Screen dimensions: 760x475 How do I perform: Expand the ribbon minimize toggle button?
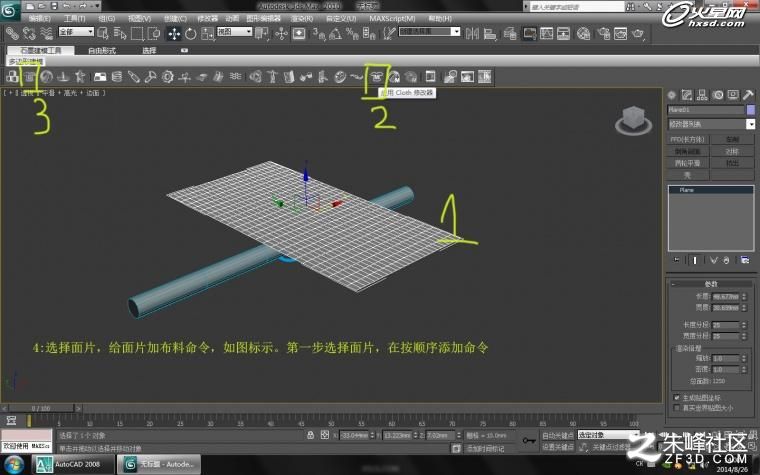(x=184, y=50)
